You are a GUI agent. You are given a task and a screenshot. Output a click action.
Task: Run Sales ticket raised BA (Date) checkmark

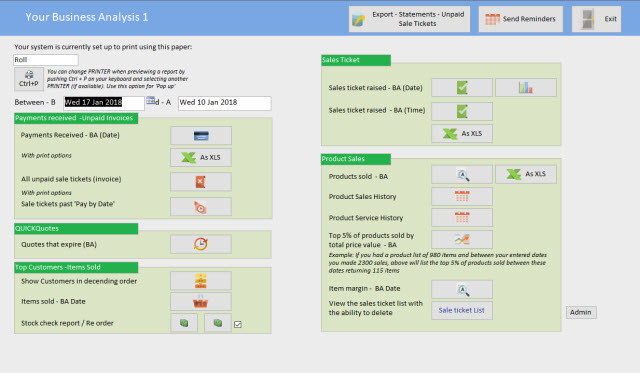[x=462, y=88]
